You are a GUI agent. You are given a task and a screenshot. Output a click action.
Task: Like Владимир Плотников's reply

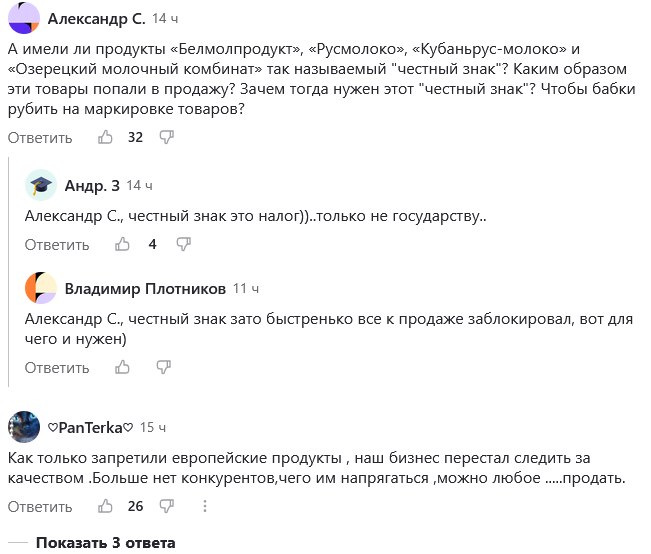(x=123, y=367)
